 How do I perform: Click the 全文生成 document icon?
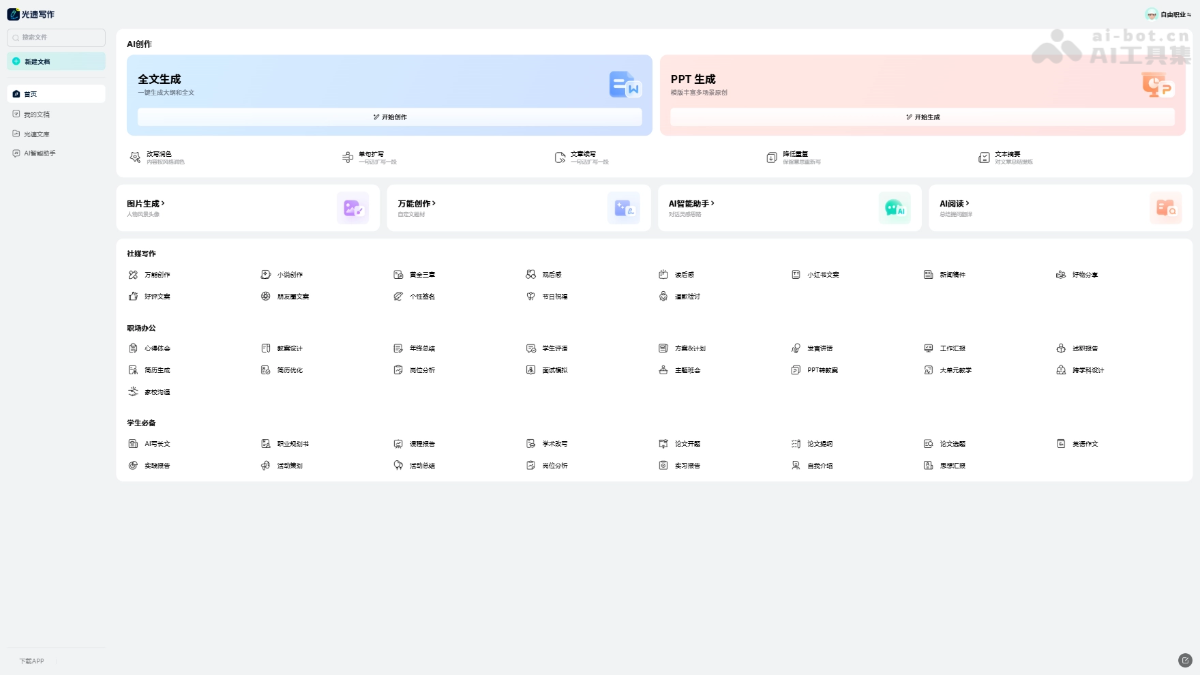(x=625, y=84)
